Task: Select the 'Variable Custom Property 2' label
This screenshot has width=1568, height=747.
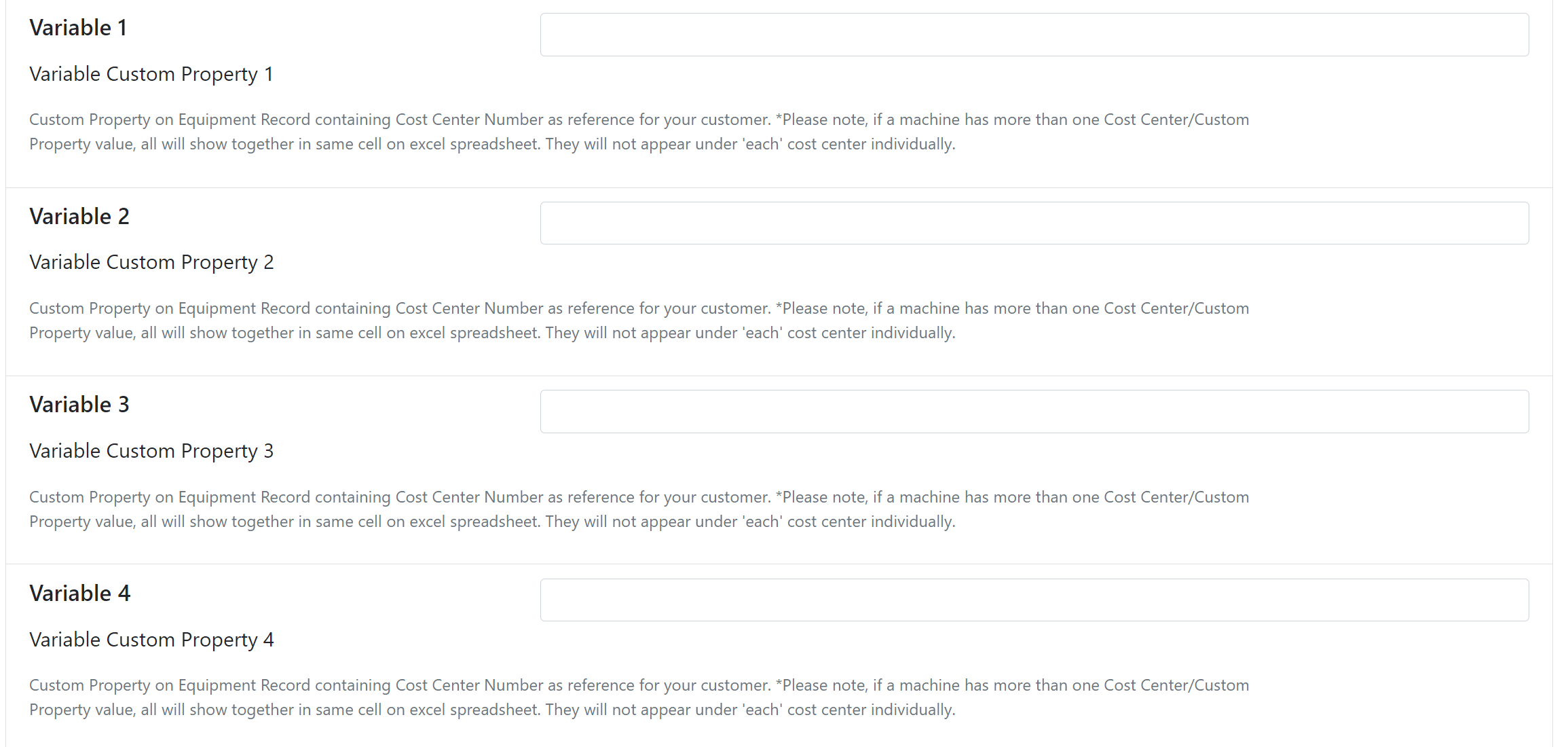Action: [x=151, y=262]
